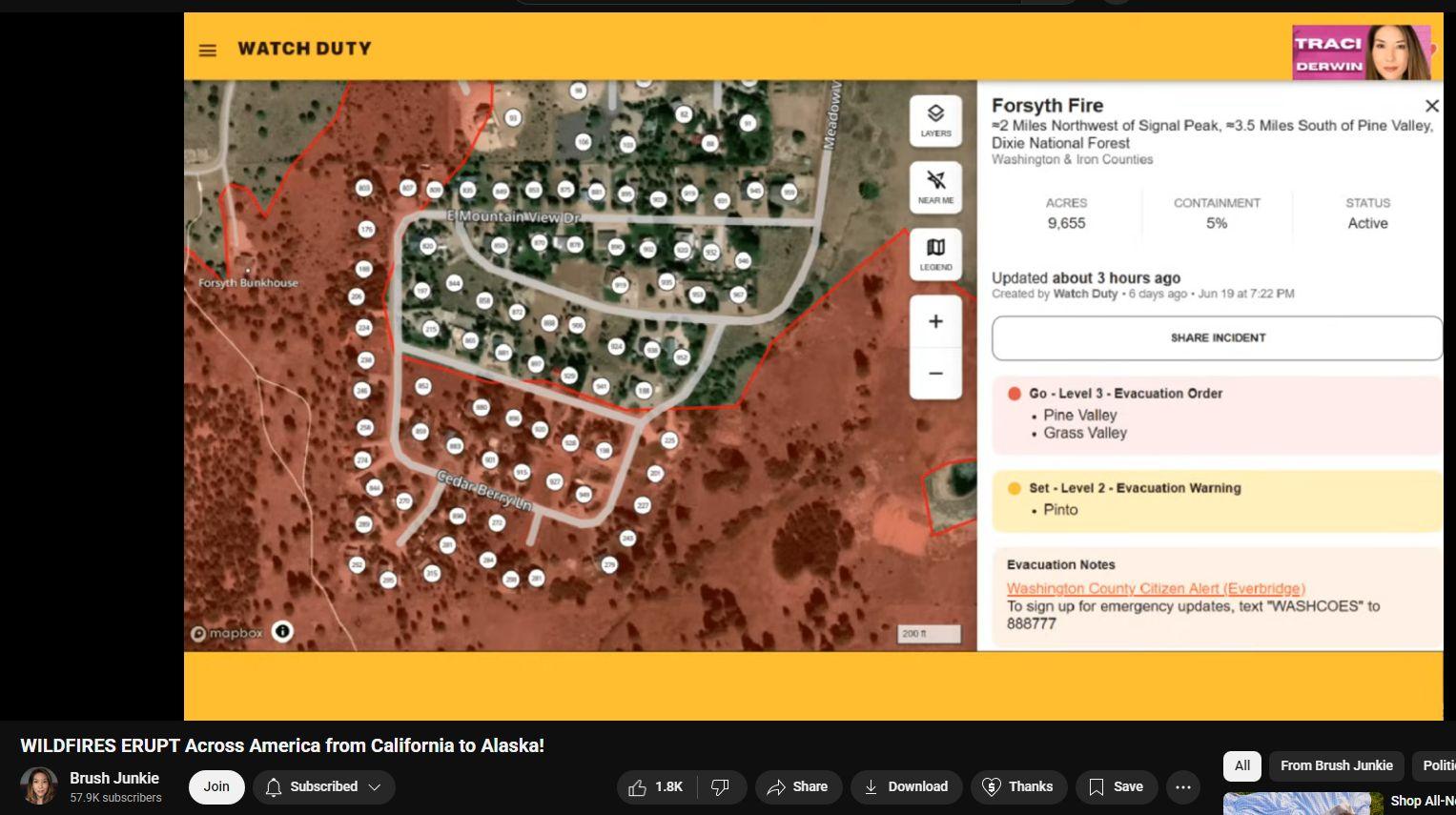Screen dimensions: 1456x815
Task: Close the Forsyth Fire incident panel
Action: pyautogui.click(x=1431, y=106)
